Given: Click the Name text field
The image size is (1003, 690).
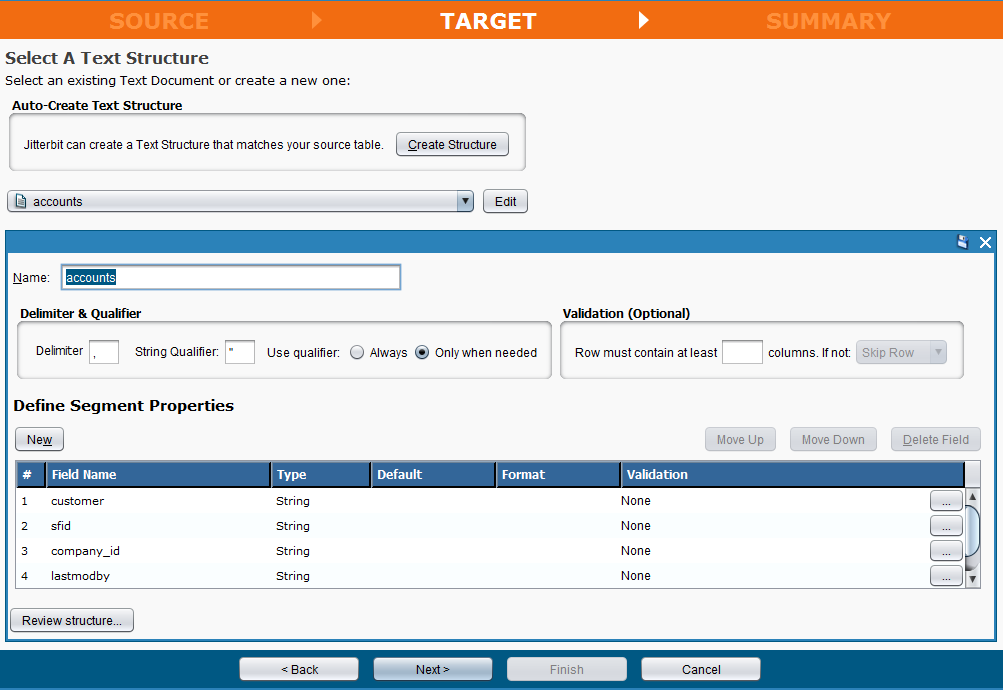Looking at the screenshot, I should 231,277.
